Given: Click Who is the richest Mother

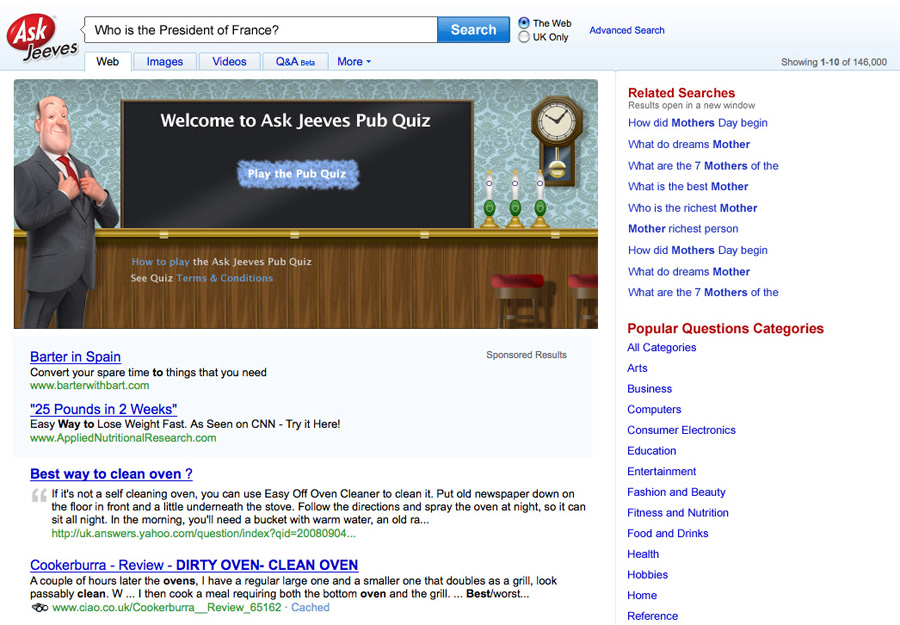Looking at the screenshot, I should pyautogui.click(x=692, y=208).
